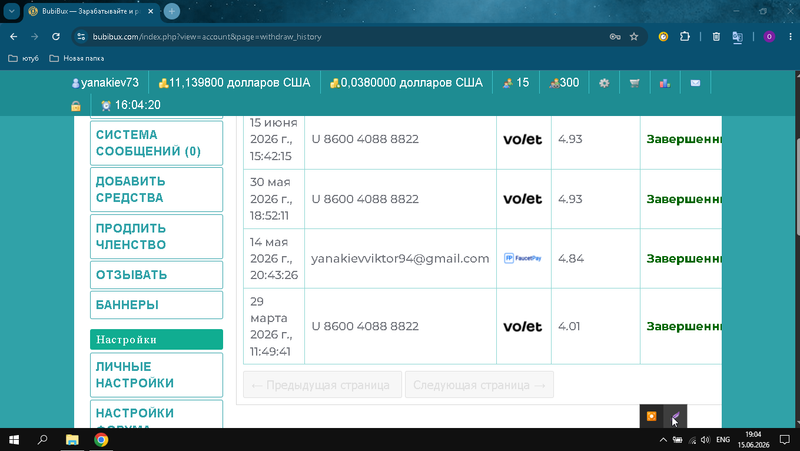
Task: Open the Windows Start menu
Action: (14, 440)
